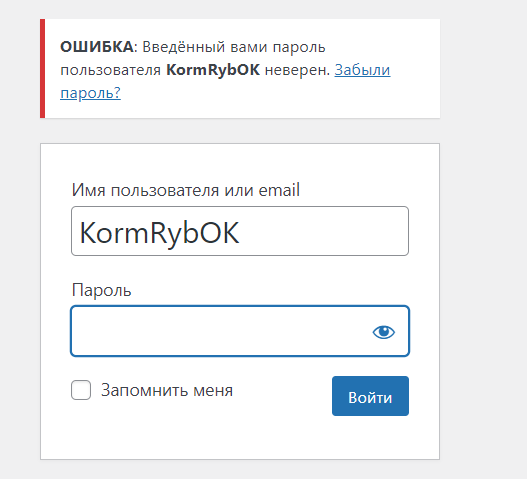Show the password with the eye icon
The image size is (527, 479).
(383, 332)
